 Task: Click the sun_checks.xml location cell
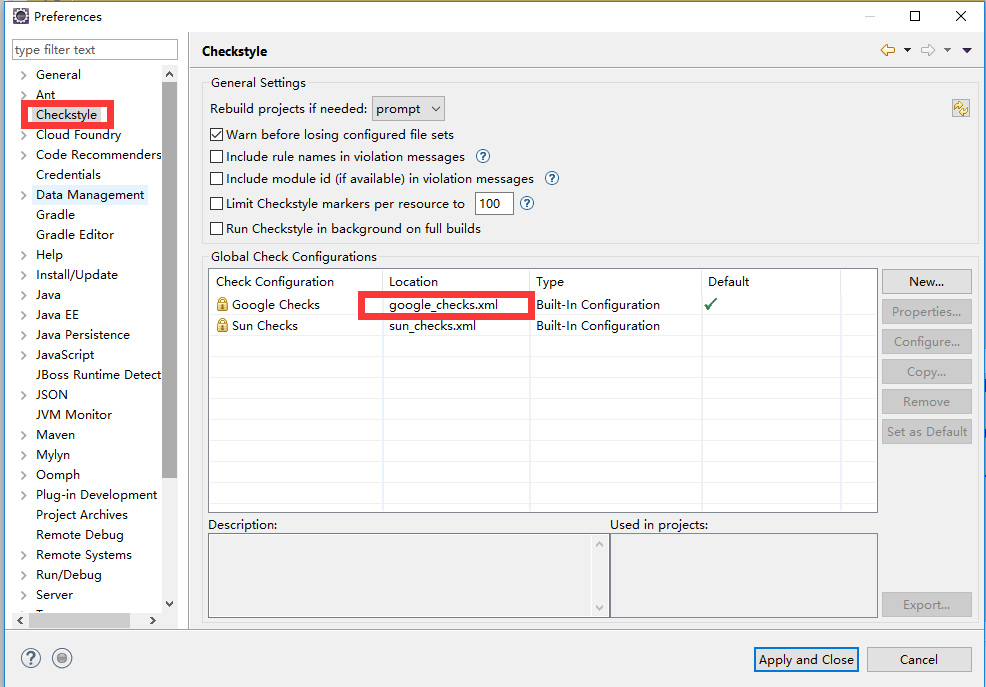coord(456,326)
